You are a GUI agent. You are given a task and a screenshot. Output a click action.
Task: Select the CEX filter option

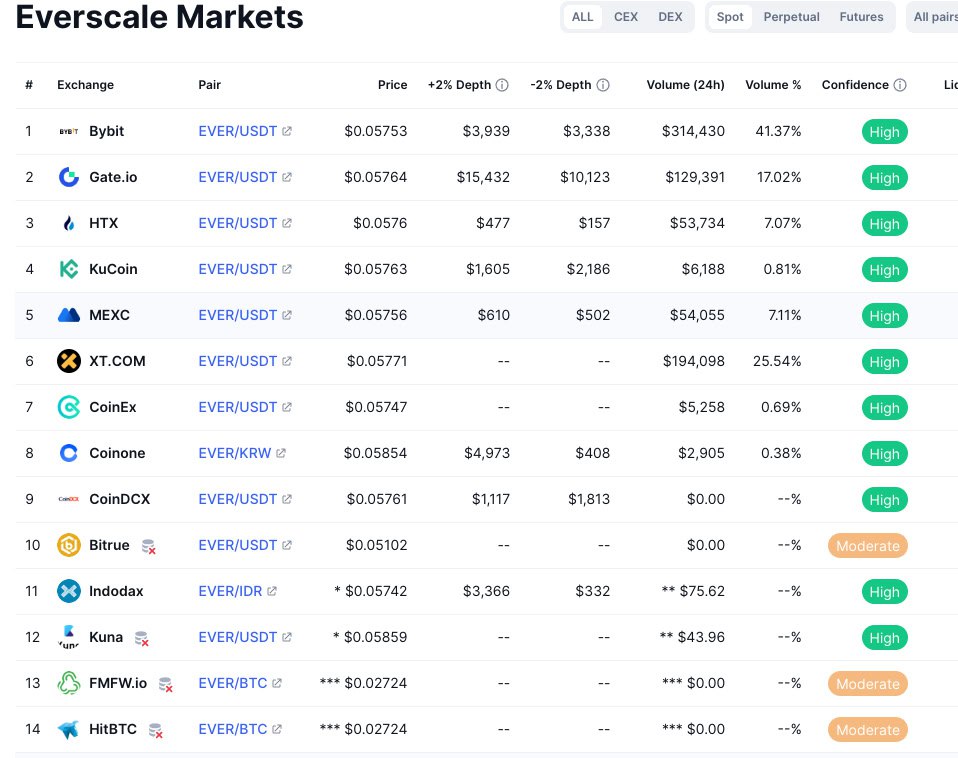point(626,17)
